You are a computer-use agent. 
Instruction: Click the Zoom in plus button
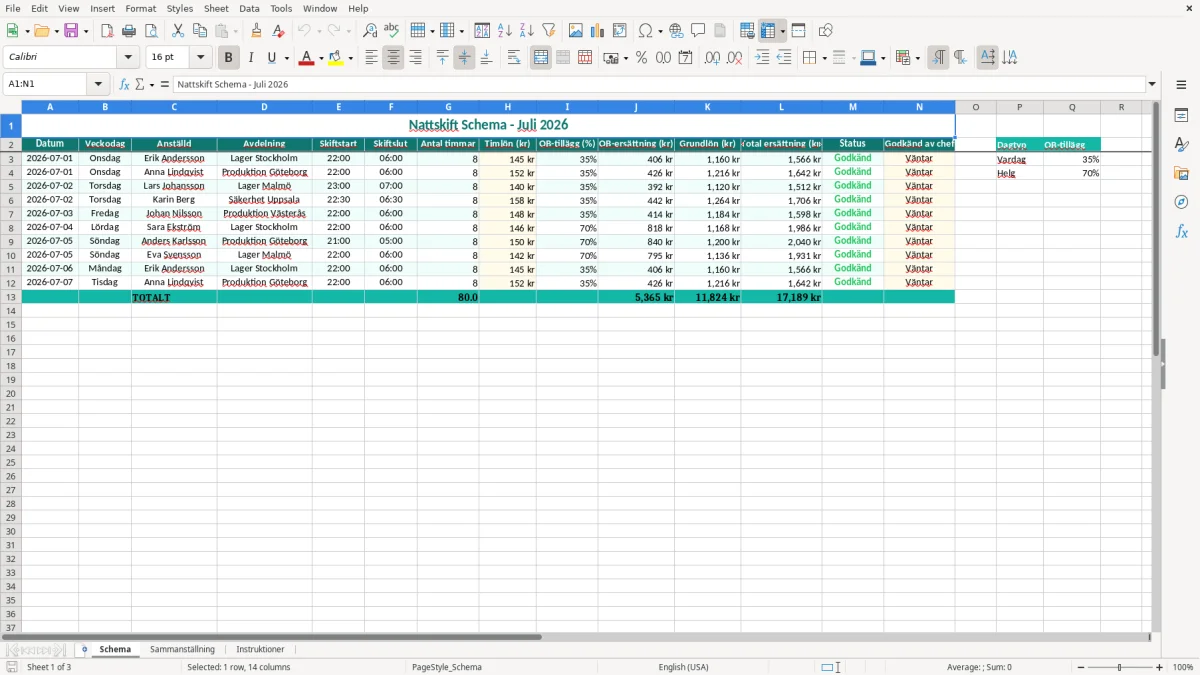point(1160,667)
